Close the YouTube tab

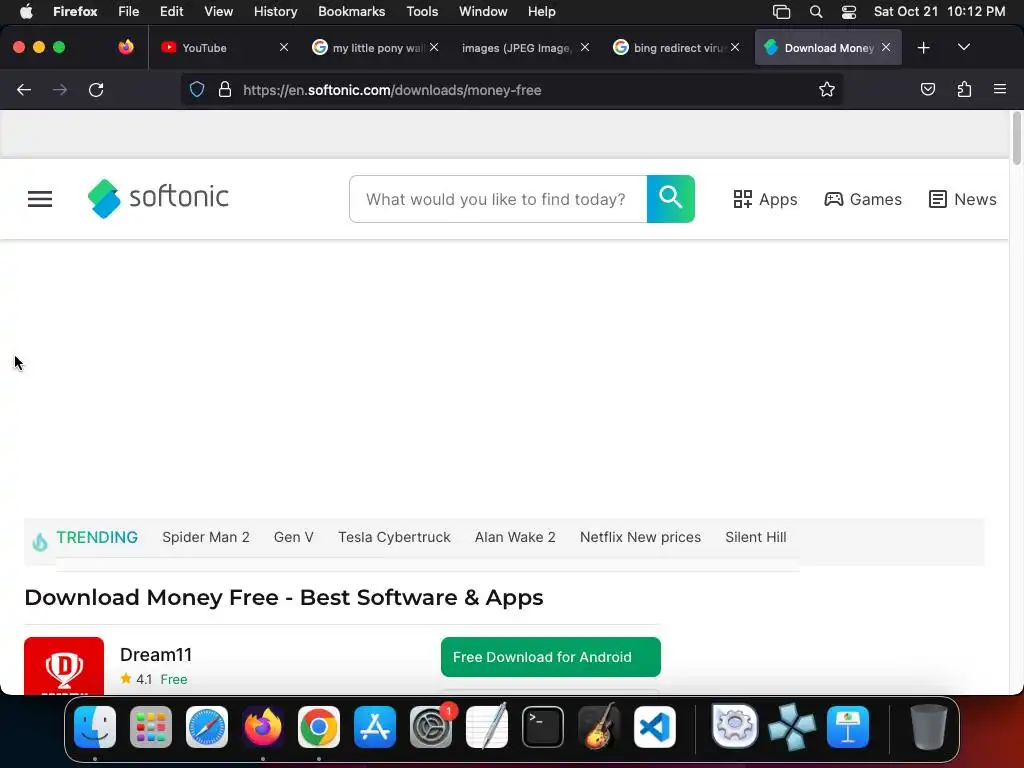[x=283, y=47]
